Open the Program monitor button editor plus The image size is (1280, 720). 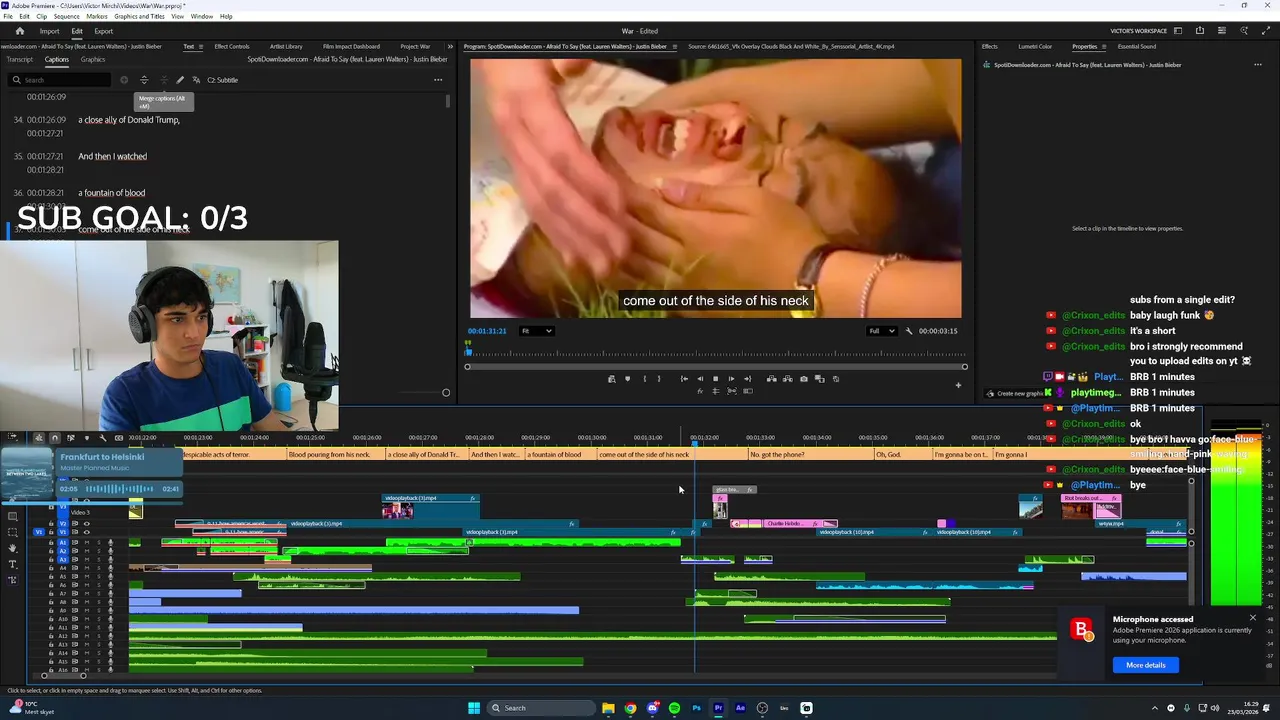click(958, 385)
